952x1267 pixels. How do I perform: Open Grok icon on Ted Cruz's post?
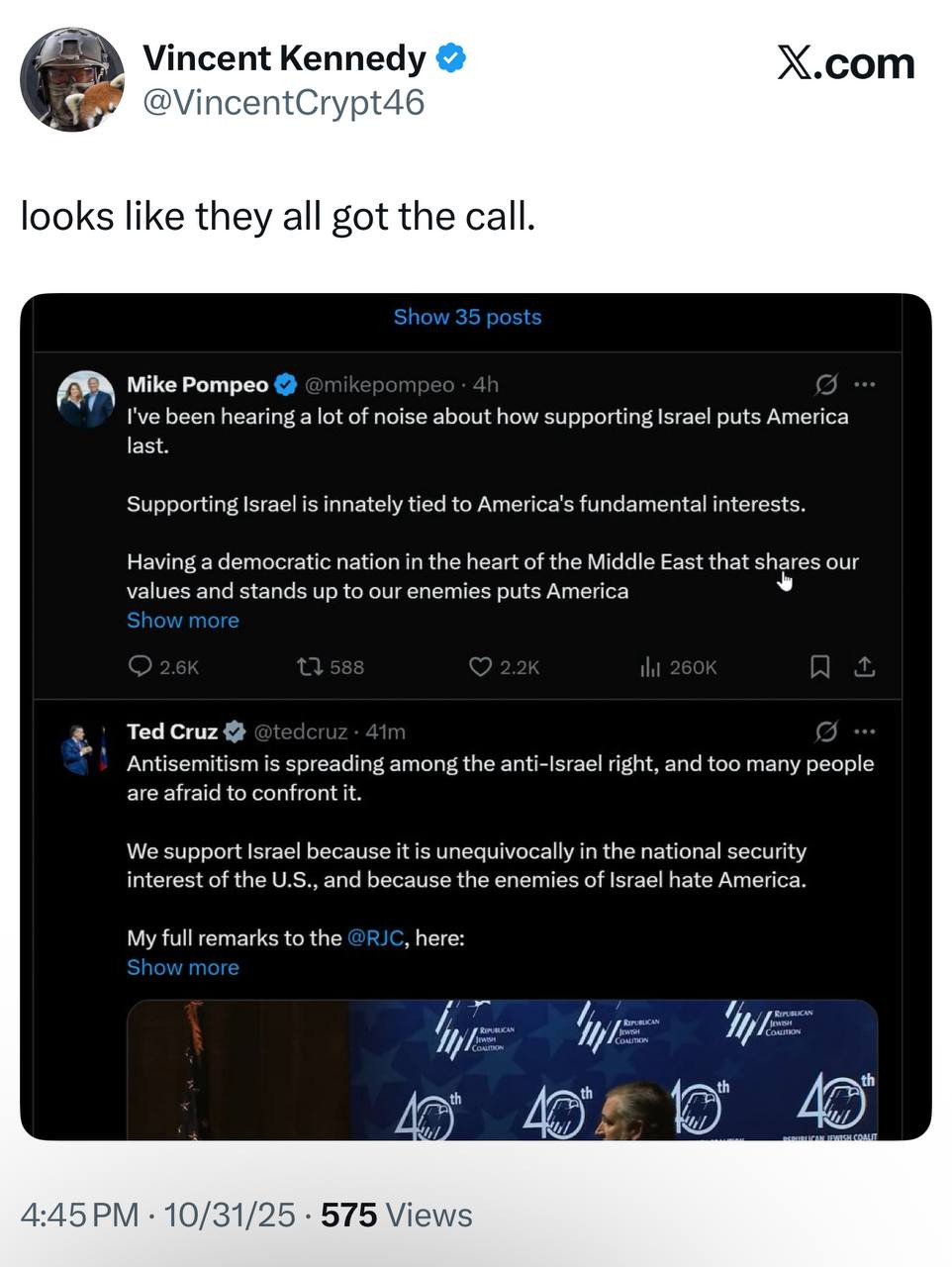[826, 731]
